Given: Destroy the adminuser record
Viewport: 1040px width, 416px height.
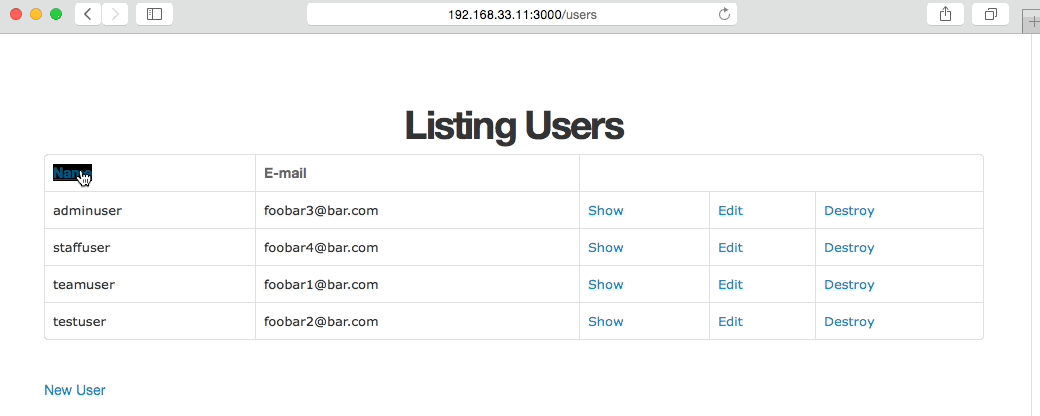Looking at the screenshot, I should pos(849,210).
